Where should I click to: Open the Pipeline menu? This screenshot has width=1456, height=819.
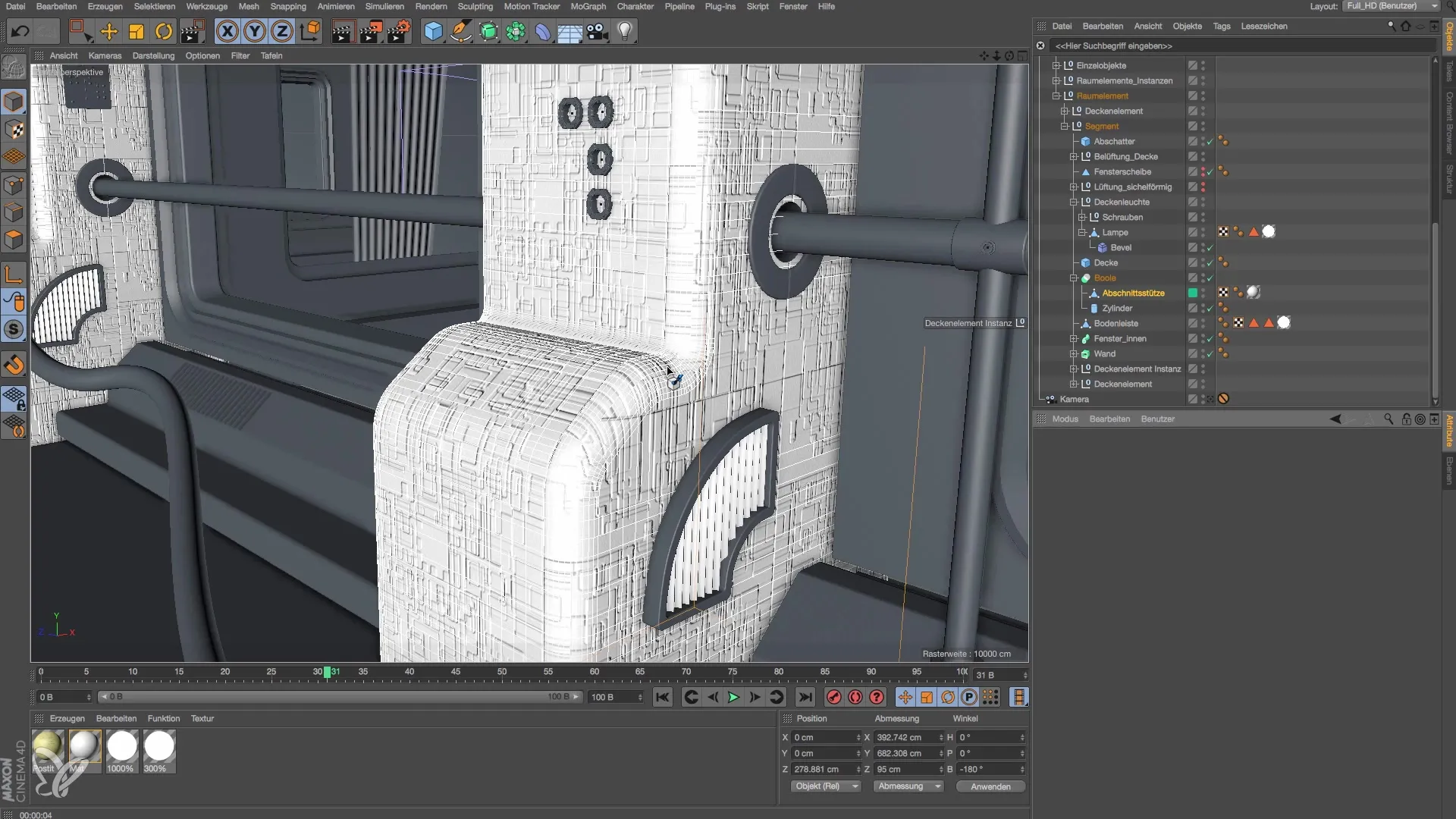pyautogui.click(x=679, y=6)
